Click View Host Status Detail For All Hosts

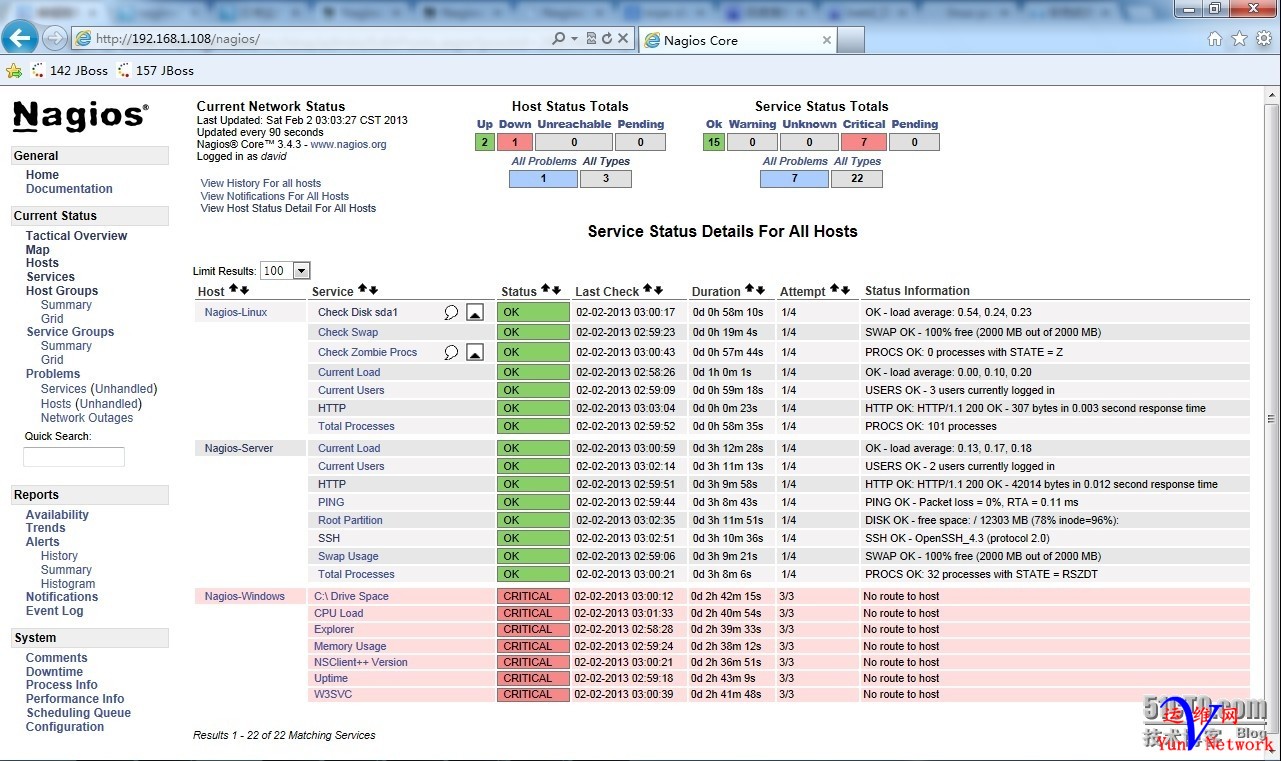click(288, 208)
